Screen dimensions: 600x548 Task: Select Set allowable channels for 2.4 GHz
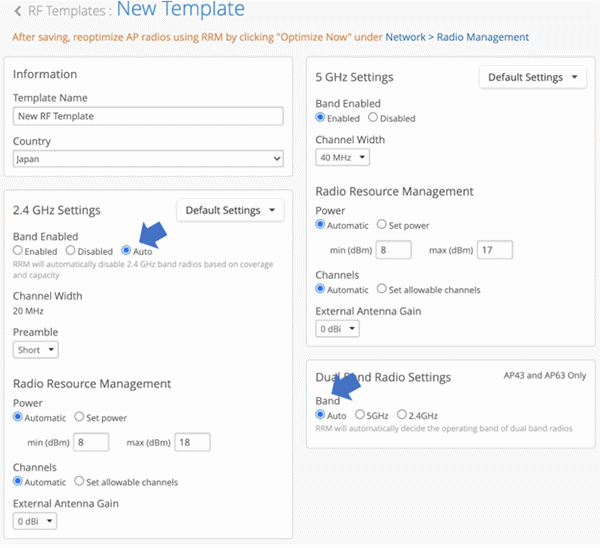click(80, 482)
